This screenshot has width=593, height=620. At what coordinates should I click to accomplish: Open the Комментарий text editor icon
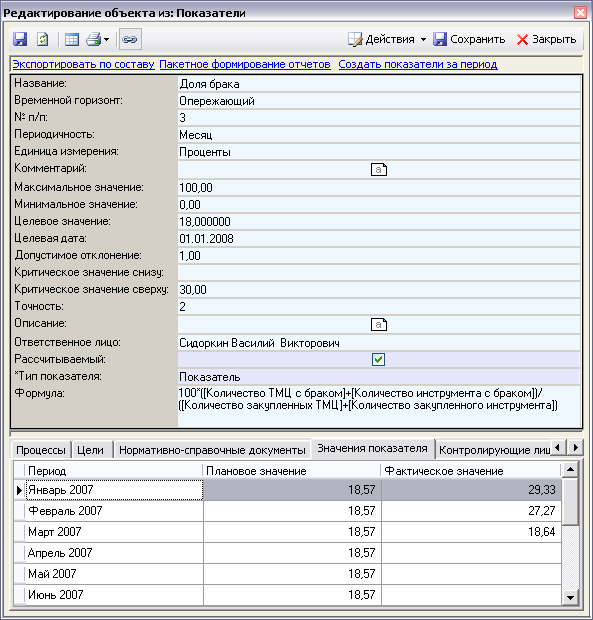(379, 170)
